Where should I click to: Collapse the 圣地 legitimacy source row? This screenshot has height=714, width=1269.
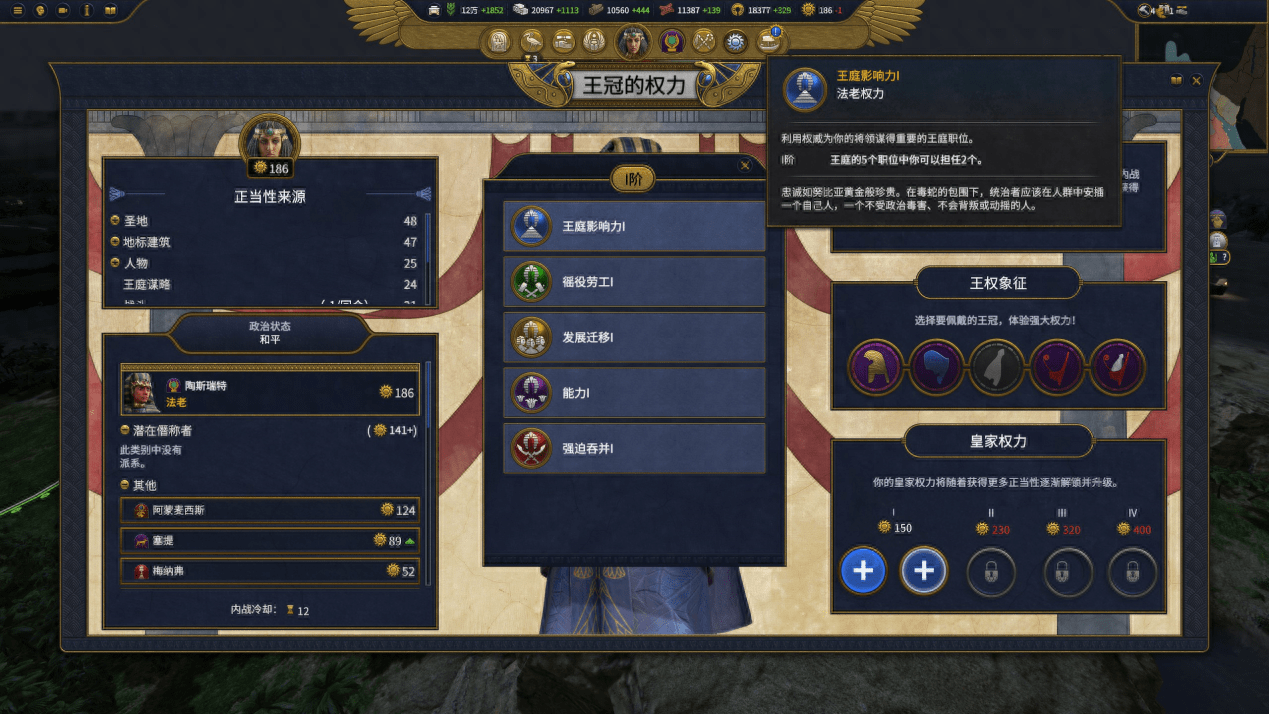(115, 221)
